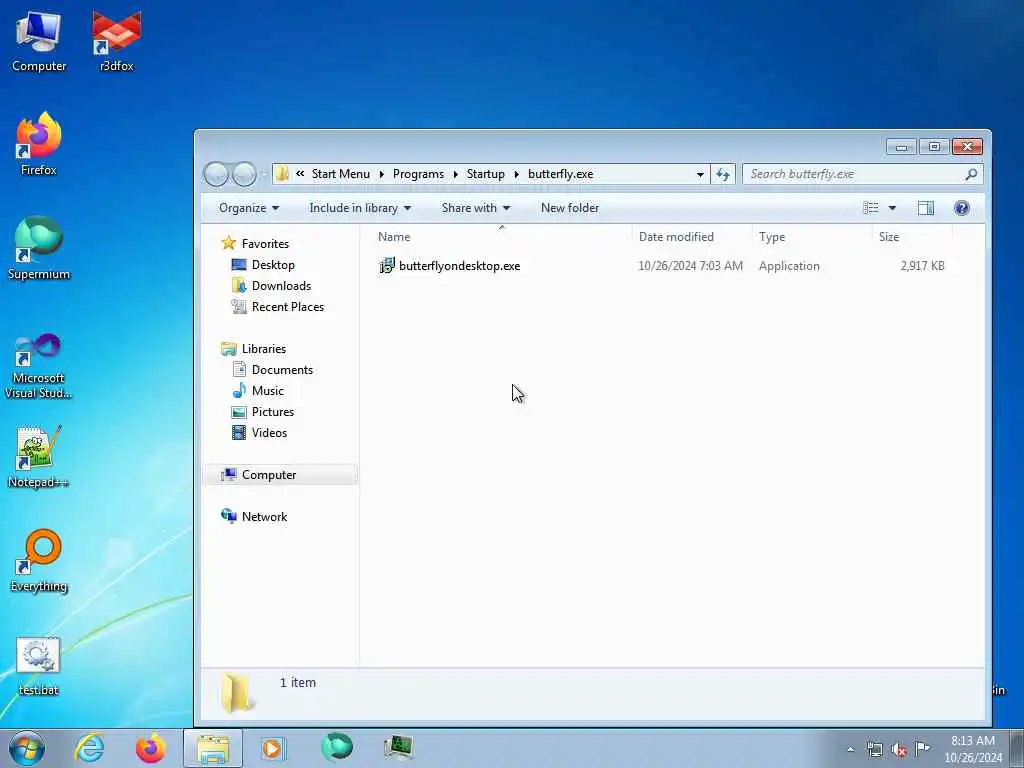1024x768 pixels.
Task: Click the Change your view icon
Action: click(x=871, y=208)
